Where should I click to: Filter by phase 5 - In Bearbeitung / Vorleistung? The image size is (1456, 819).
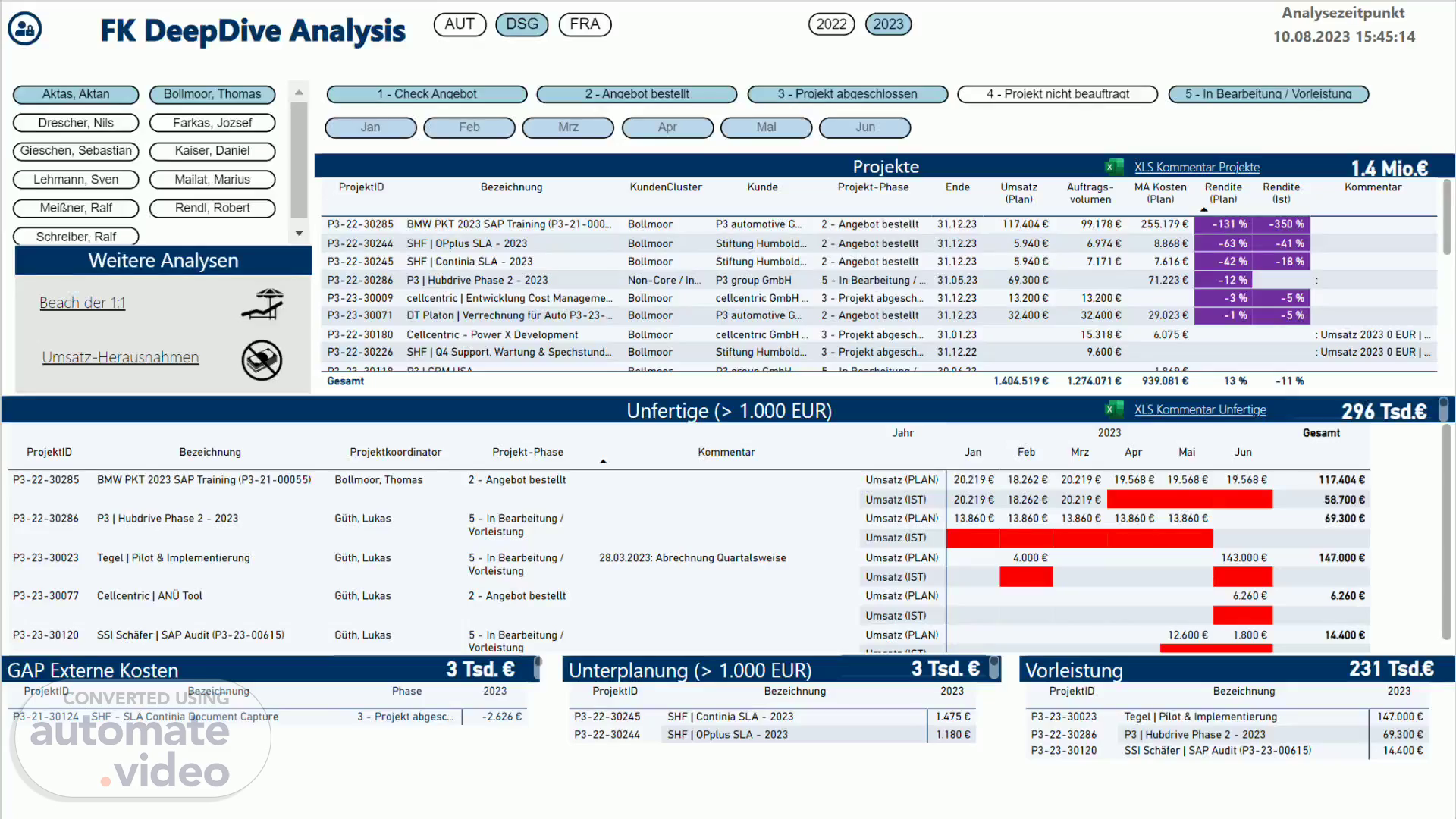1269,94
